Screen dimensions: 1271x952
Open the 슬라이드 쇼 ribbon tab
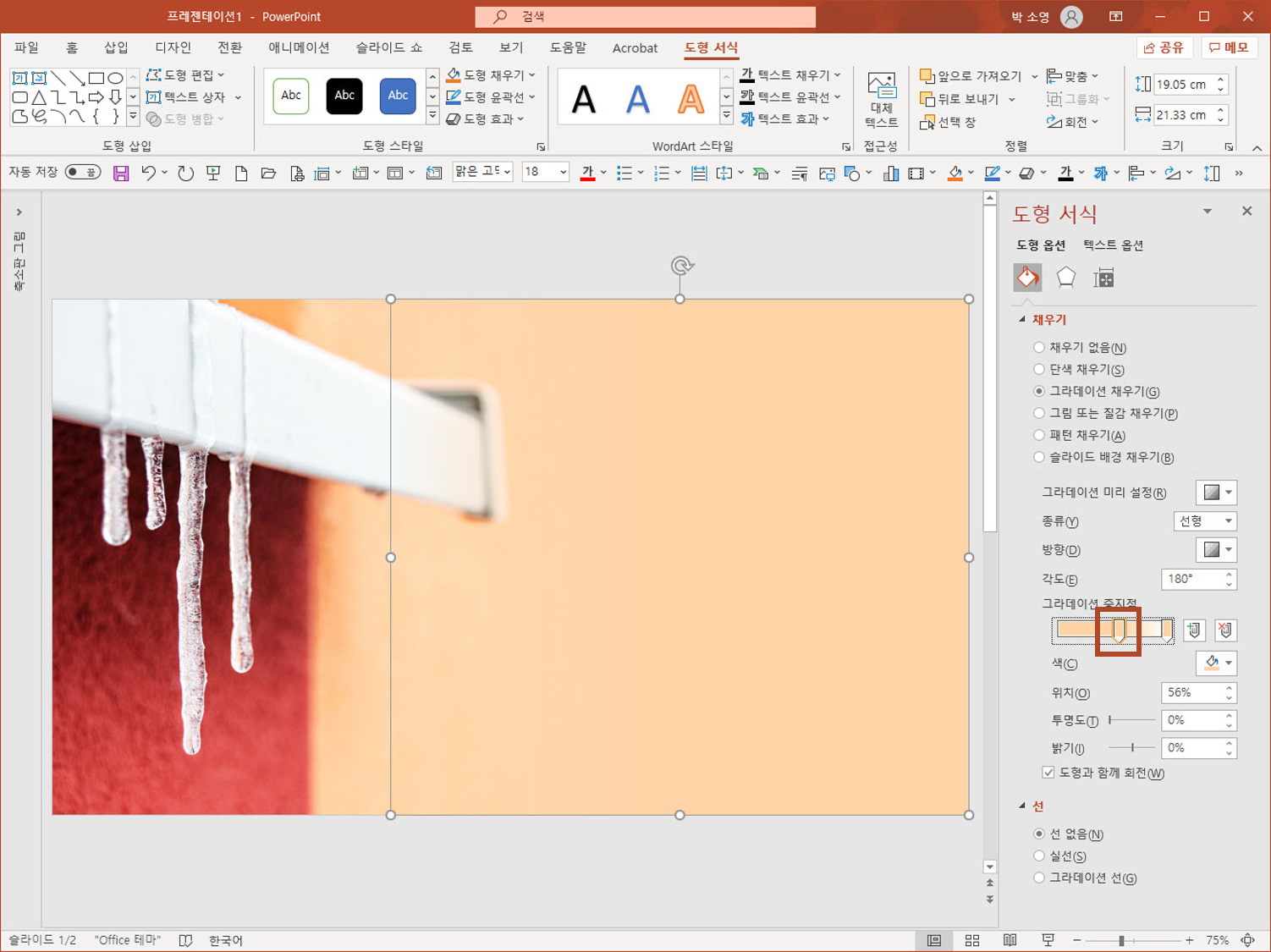pos(388,47)
